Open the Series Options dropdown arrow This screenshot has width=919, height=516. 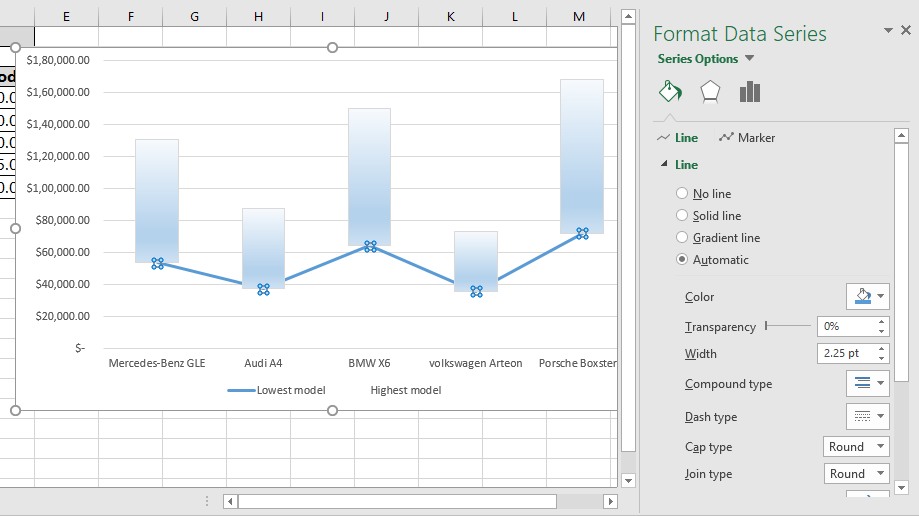(x=750, y=58)
